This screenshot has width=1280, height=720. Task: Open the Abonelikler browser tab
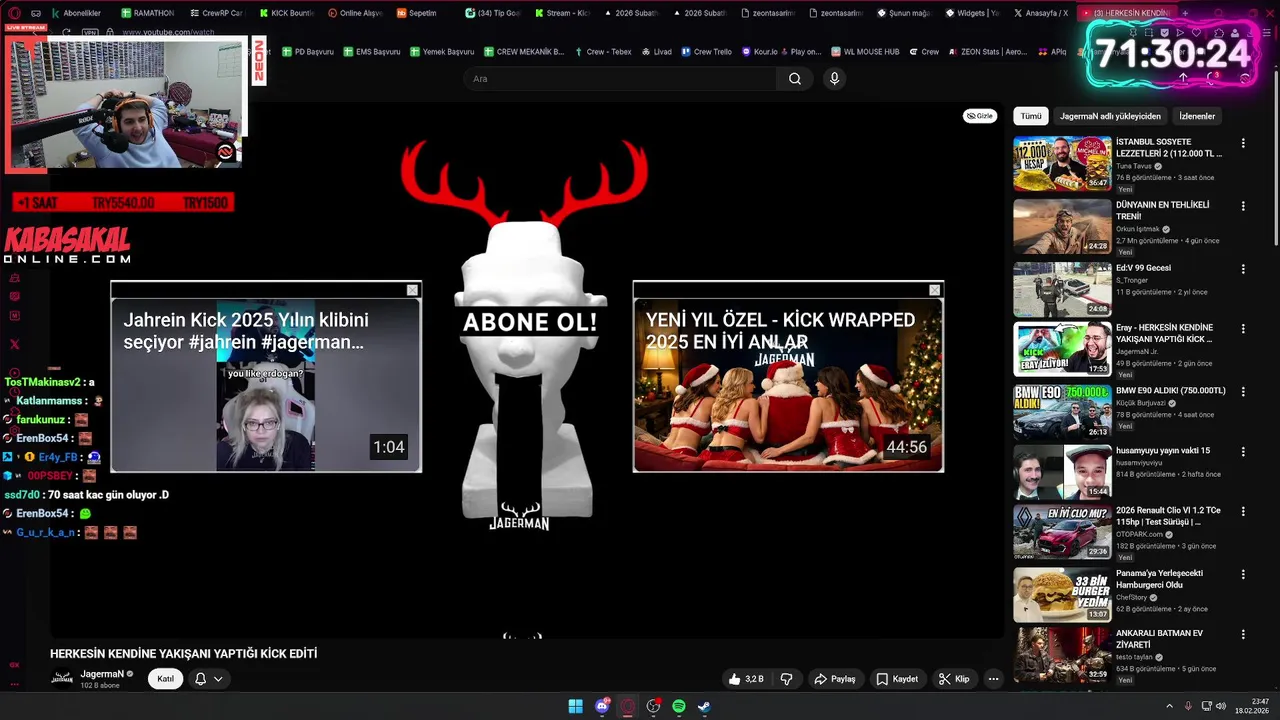[x=75, y=13]
